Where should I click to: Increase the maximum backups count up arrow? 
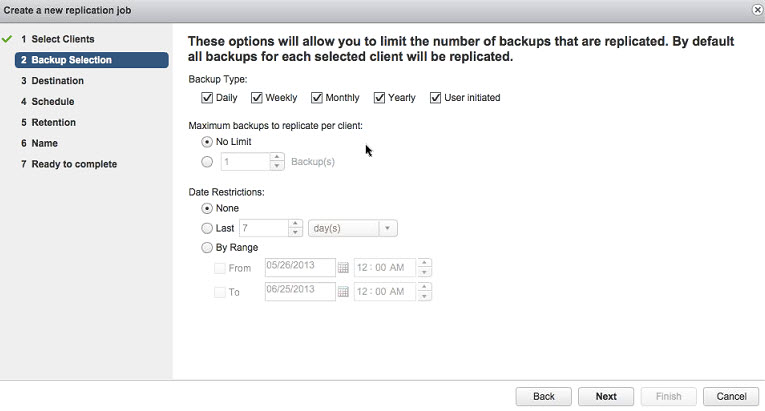click(277, 157)
